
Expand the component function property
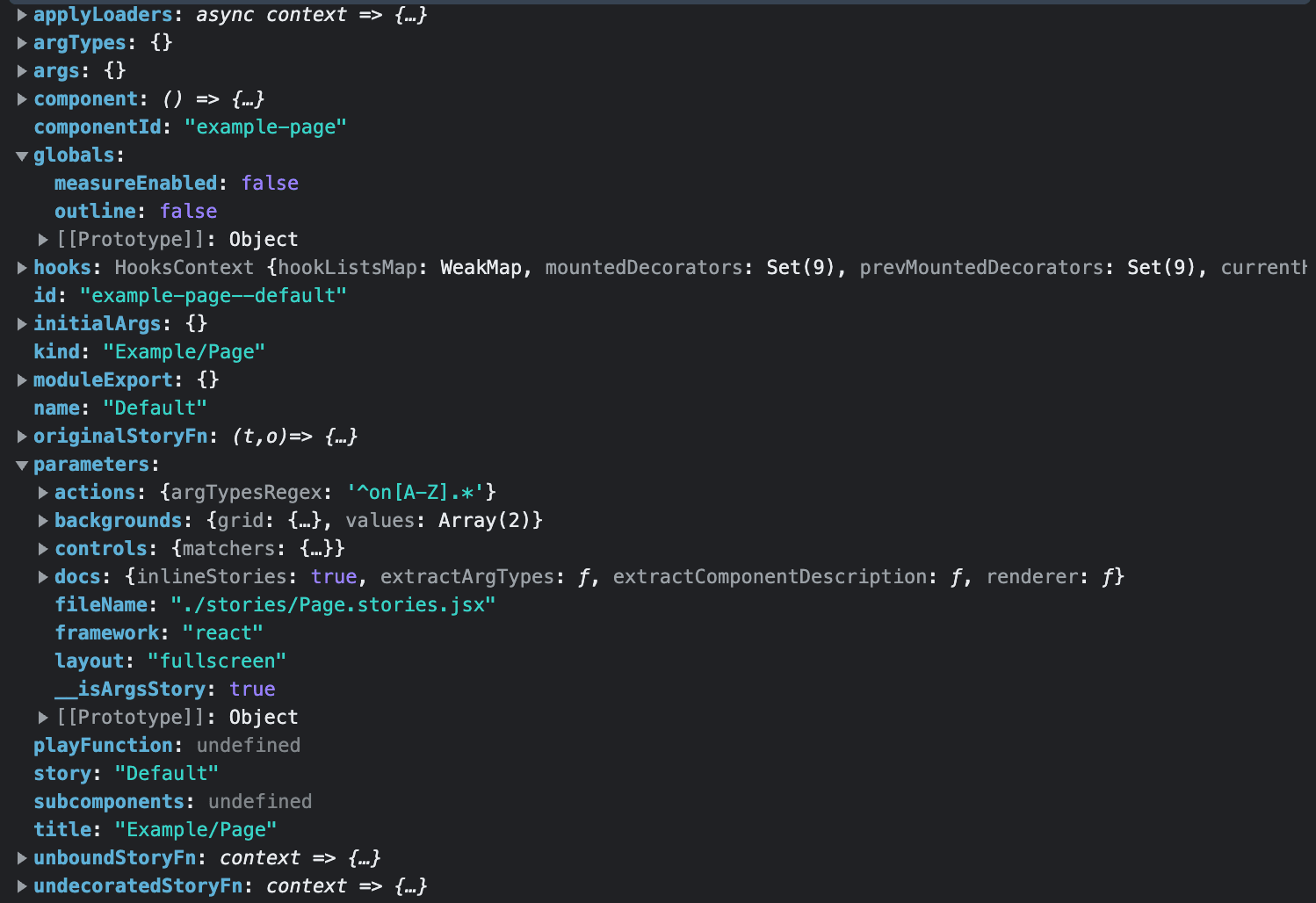click(x=22, y=98)
